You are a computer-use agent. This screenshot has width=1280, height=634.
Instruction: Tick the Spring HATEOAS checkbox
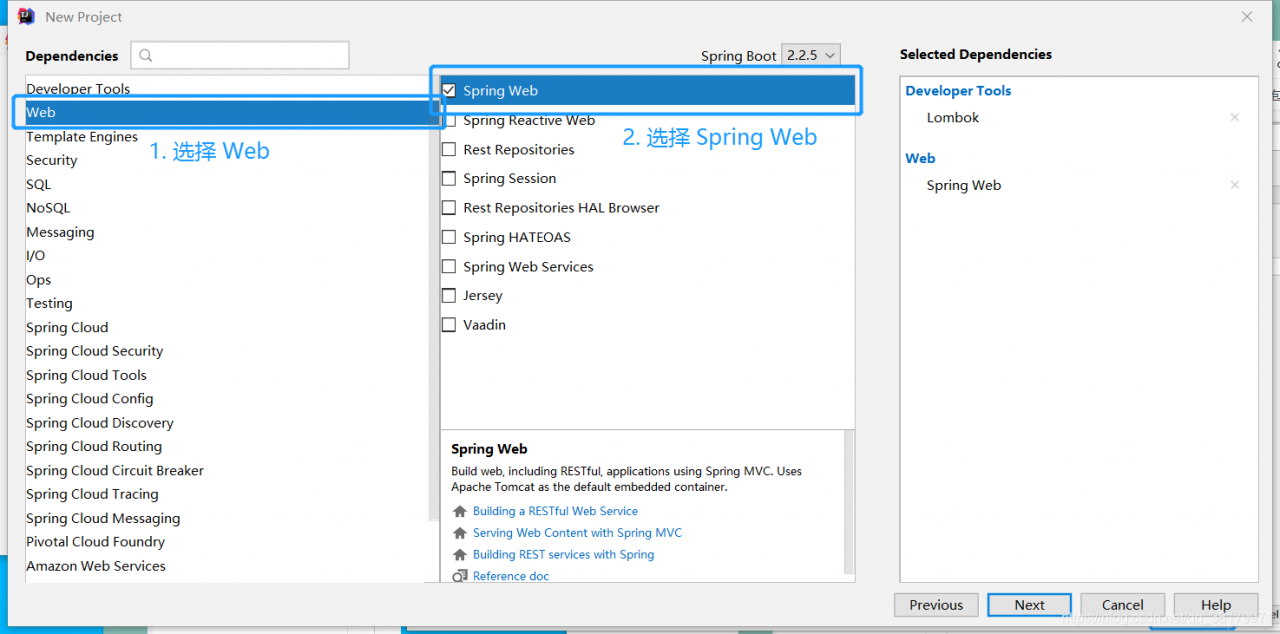coord(449,237)
